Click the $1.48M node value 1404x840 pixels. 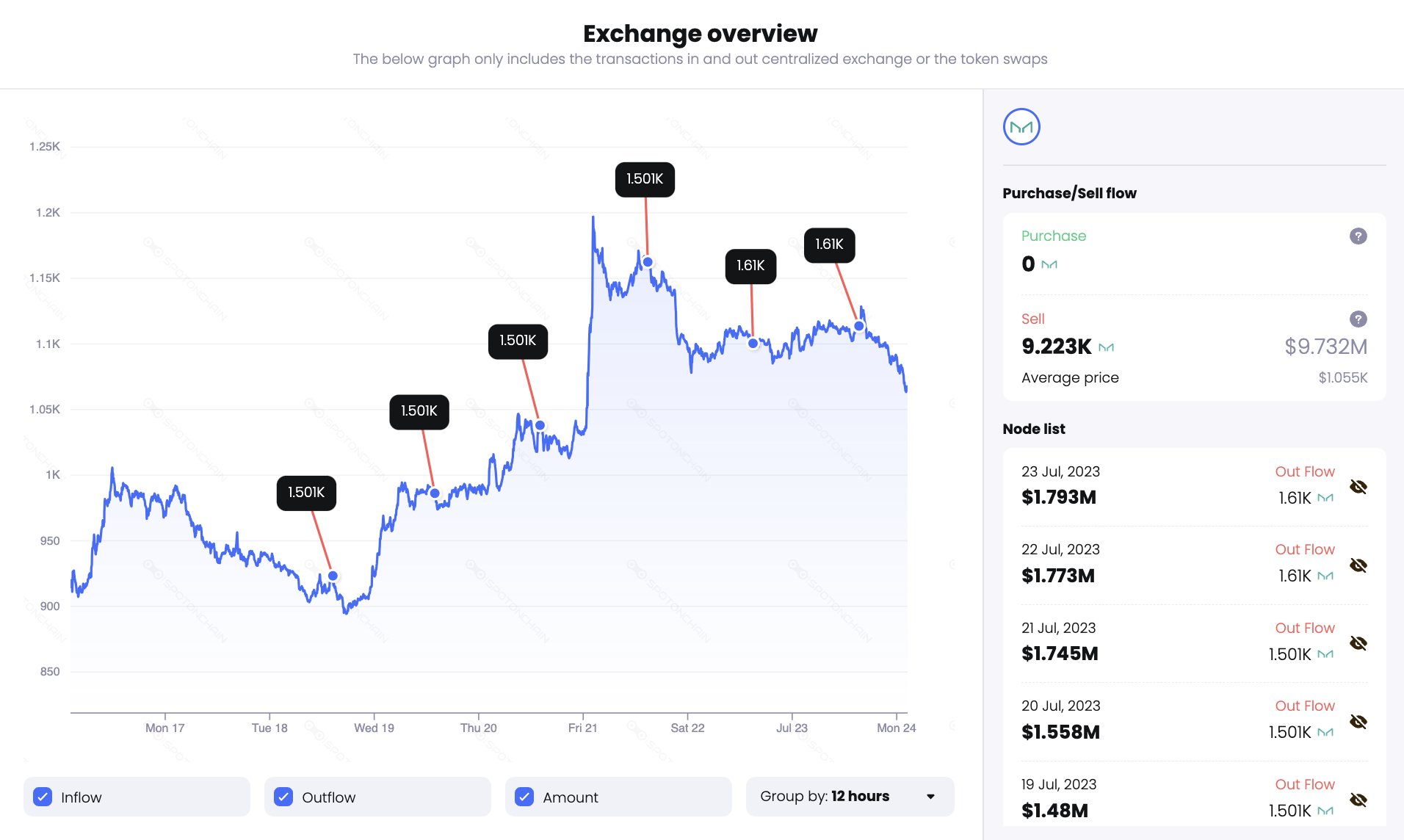pos(1054,811)
